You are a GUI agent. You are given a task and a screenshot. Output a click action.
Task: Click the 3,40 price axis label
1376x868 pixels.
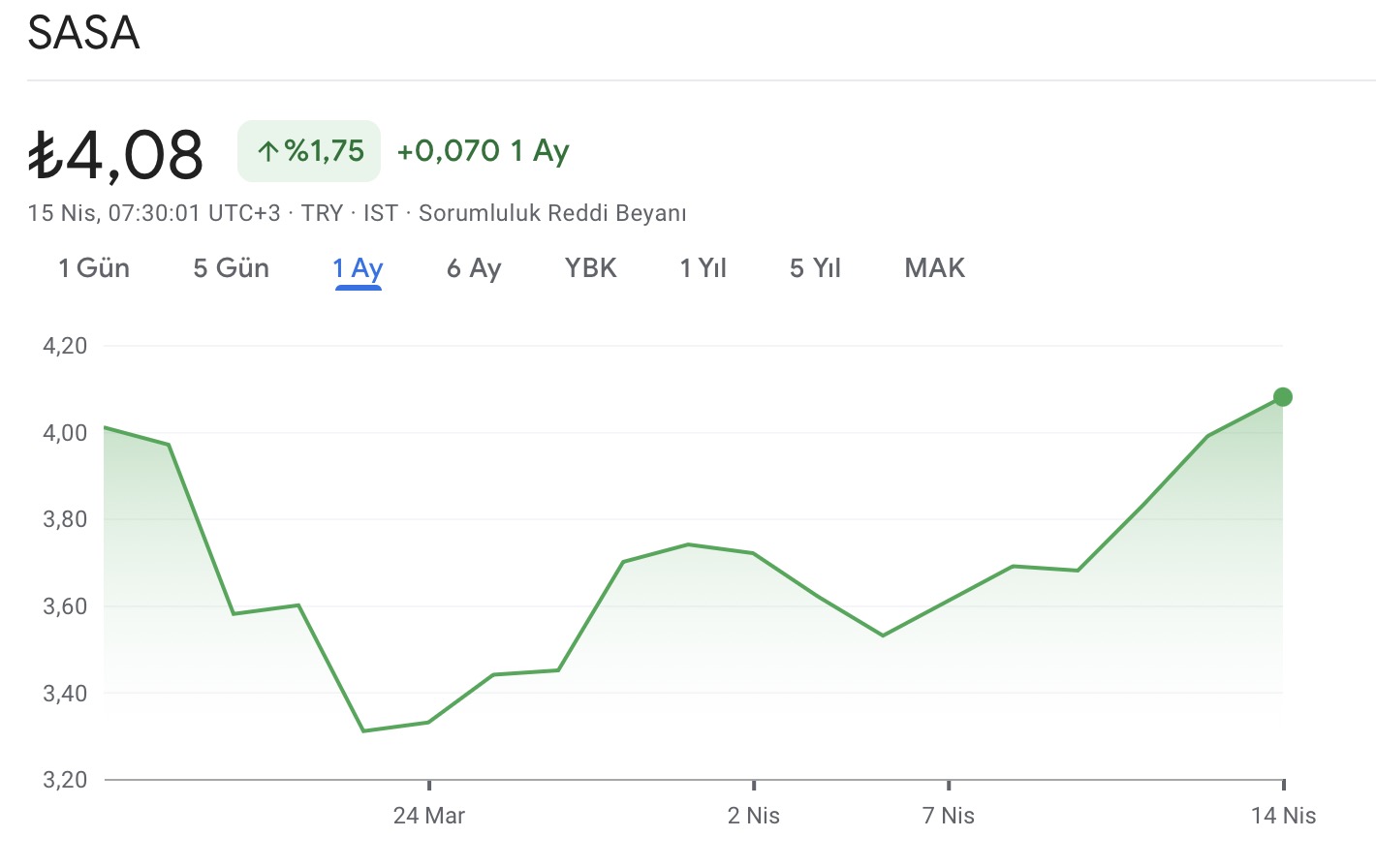65,694
